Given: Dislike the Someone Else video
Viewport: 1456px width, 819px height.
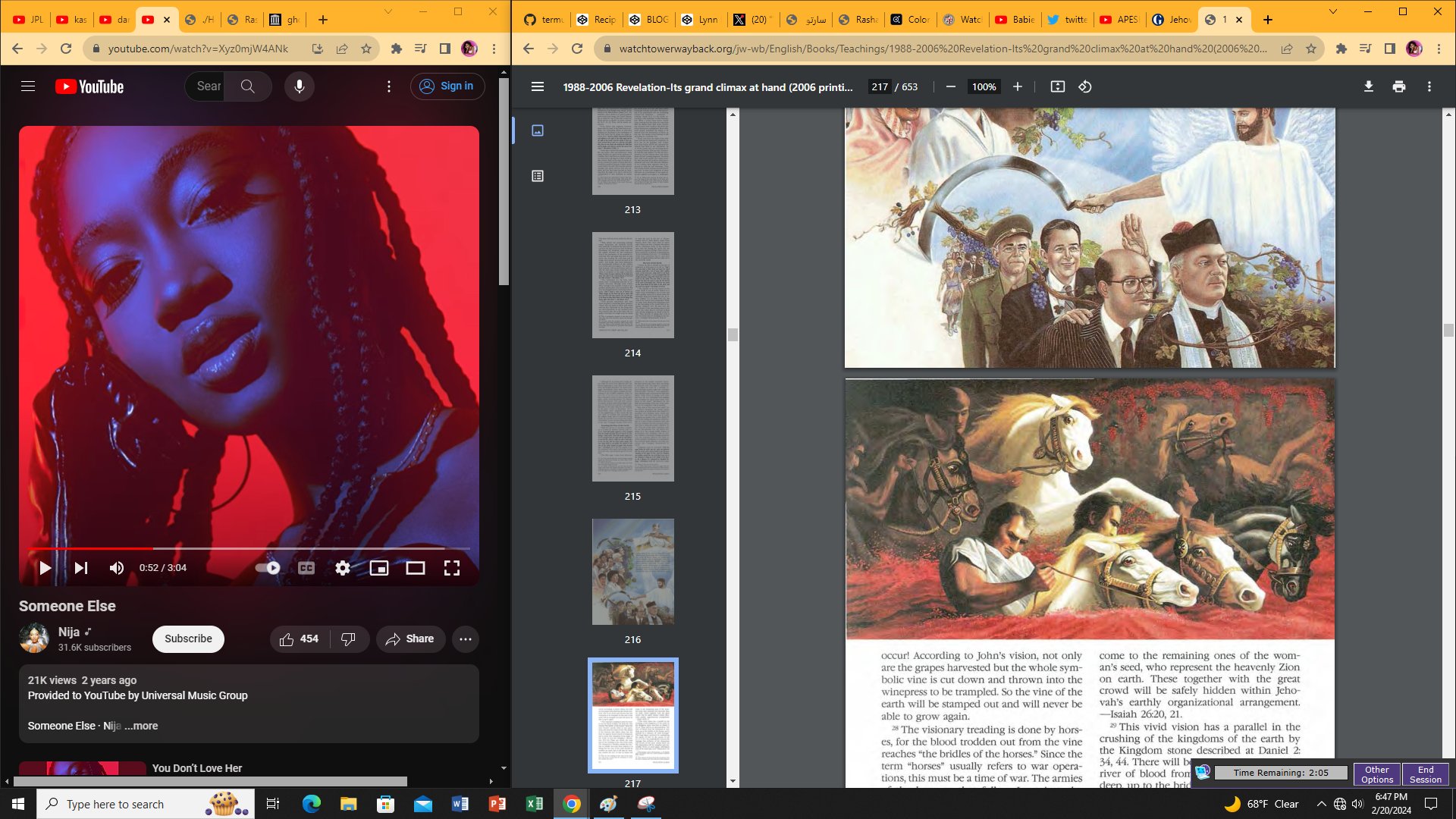Looking at the screenshot, I should 349,639.
